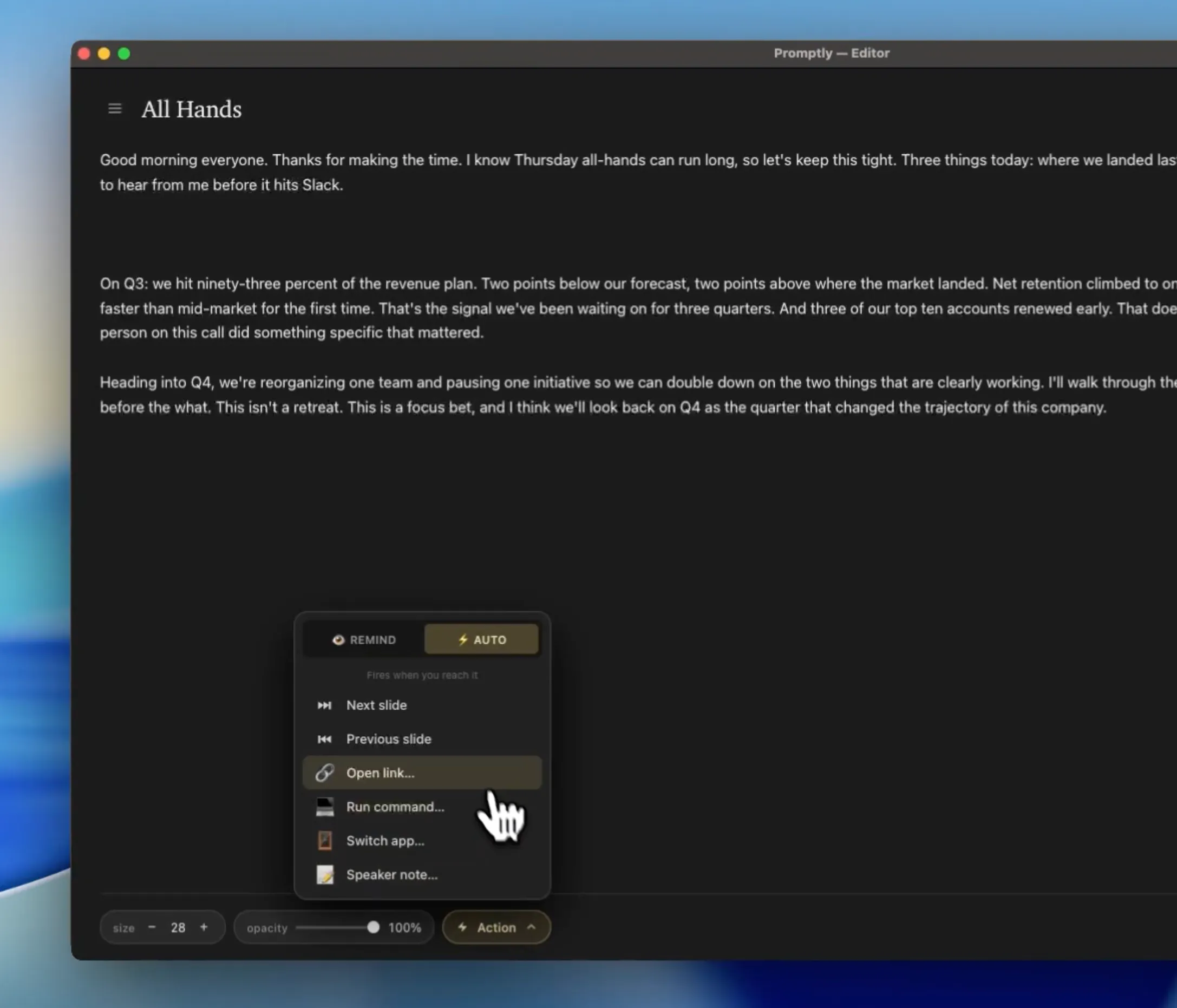Image resolution: width=1177 pixels, height=1008 pixels.
Task: Close the Promptly Editor window
Action: point(84,54)
